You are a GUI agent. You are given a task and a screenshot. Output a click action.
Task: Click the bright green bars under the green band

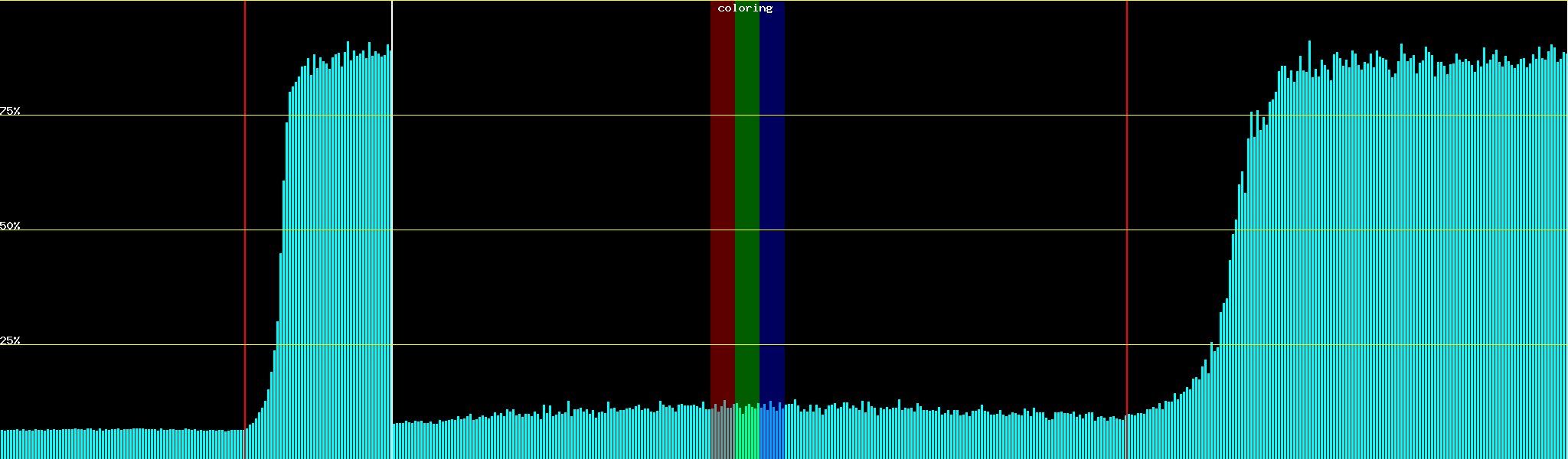(x=746, y=434)
